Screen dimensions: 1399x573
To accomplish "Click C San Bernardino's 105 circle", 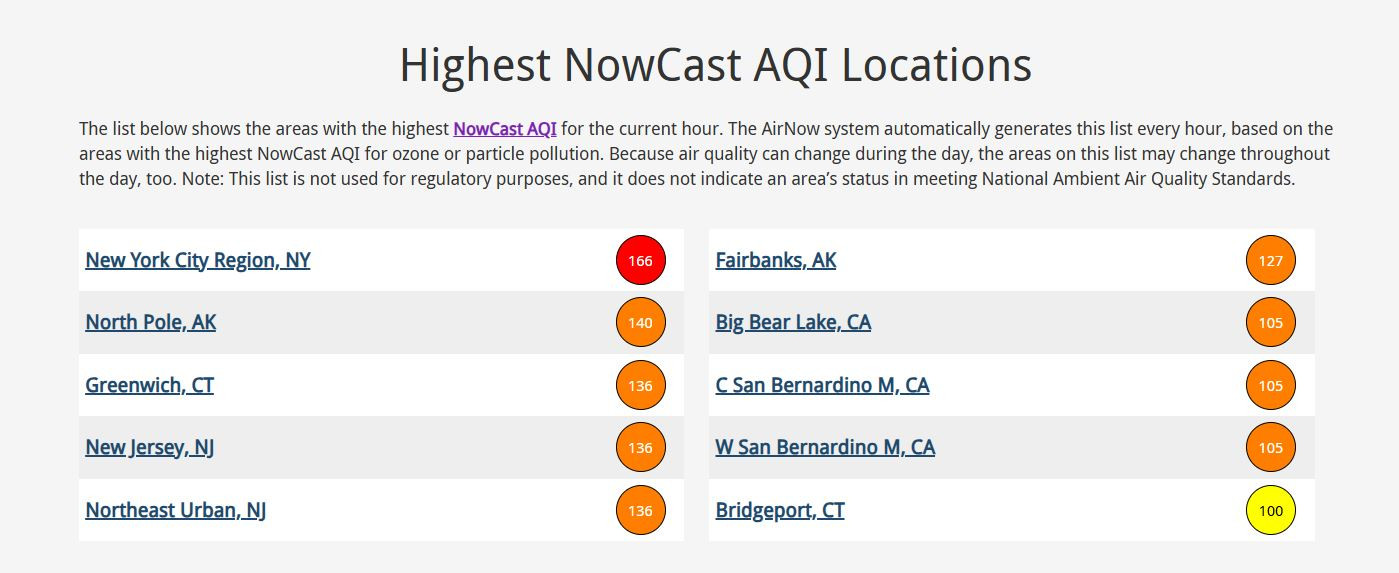I will [x=1271, y=385].
